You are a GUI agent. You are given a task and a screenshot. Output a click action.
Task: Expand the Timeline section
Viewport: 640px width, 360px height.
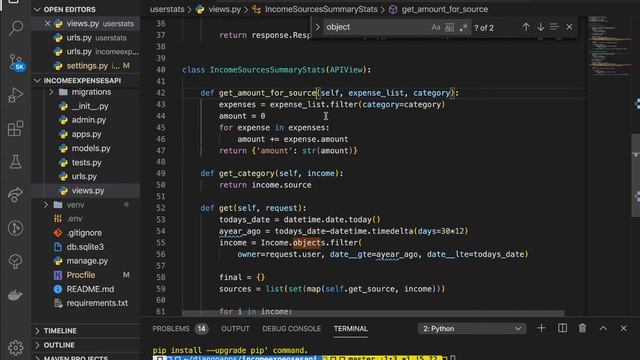pyautogui.click(x=60, y=331)
